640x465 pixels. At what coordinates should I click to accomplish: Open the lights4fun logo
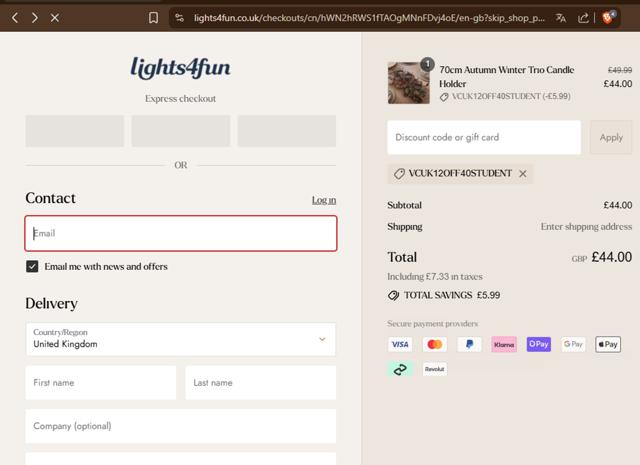pyautogui.click(x=180, y=67)
